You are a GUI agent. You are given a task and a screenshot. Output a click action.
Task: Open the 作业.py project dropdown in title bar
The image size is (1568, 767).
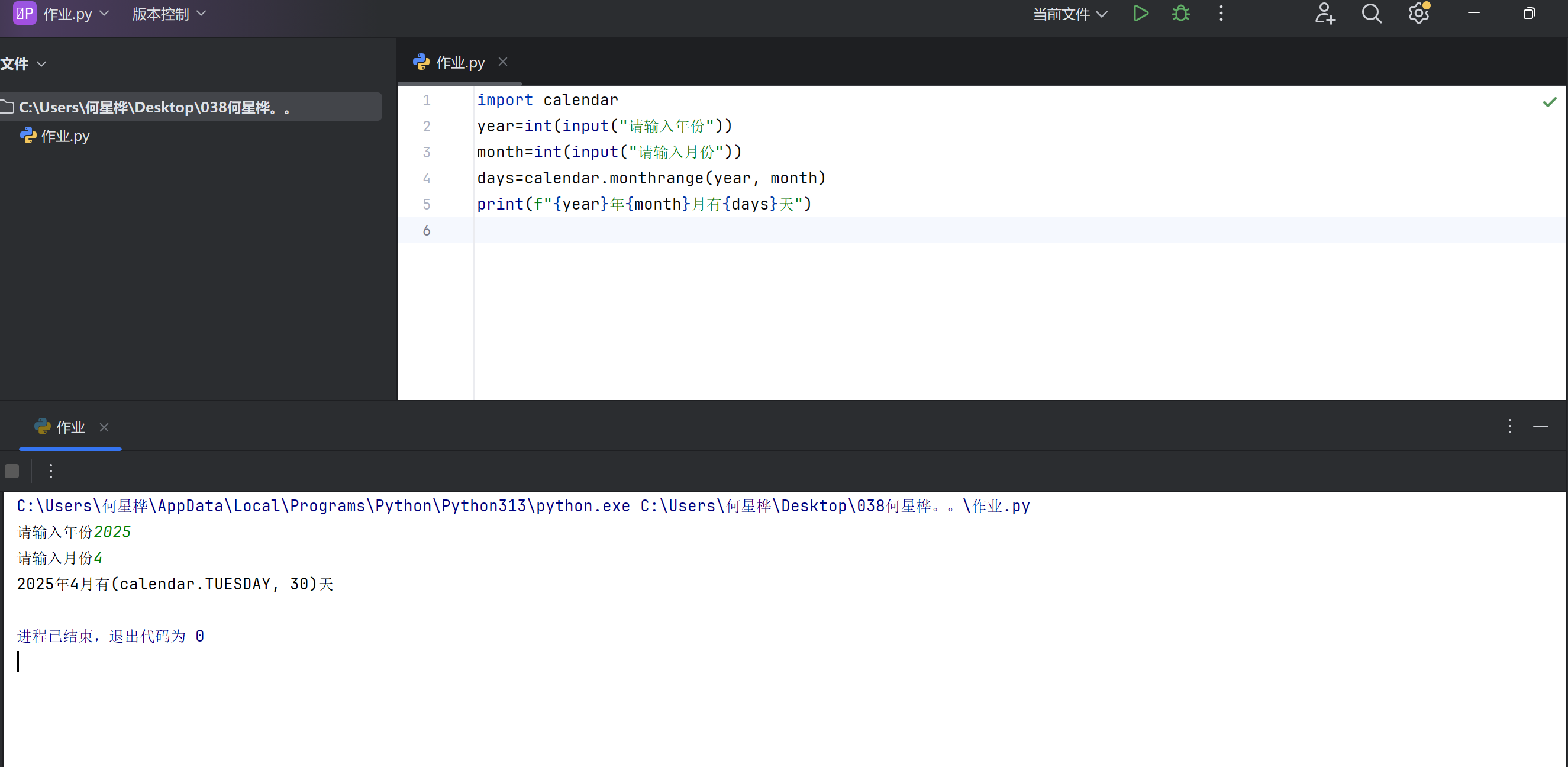coord(76,14)
